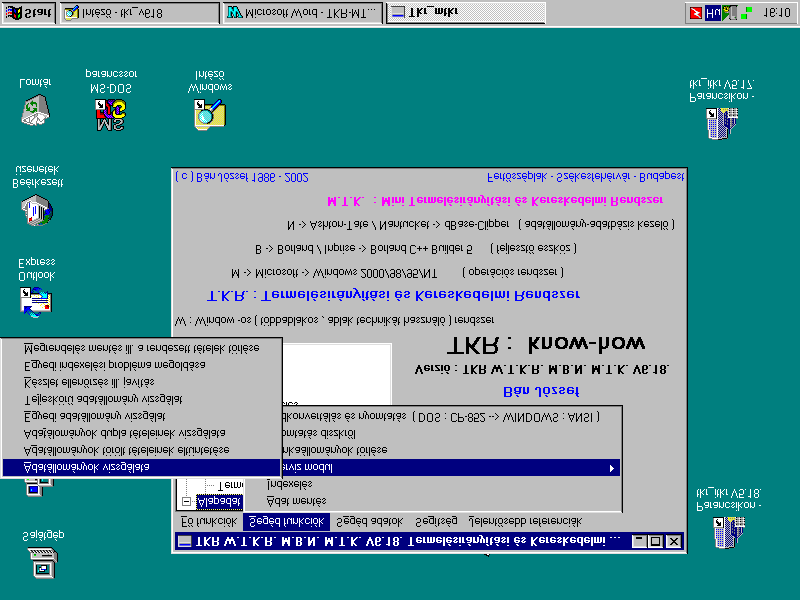
Task: Choose the állományok törlése menu entry
Action: coord(451,450)
